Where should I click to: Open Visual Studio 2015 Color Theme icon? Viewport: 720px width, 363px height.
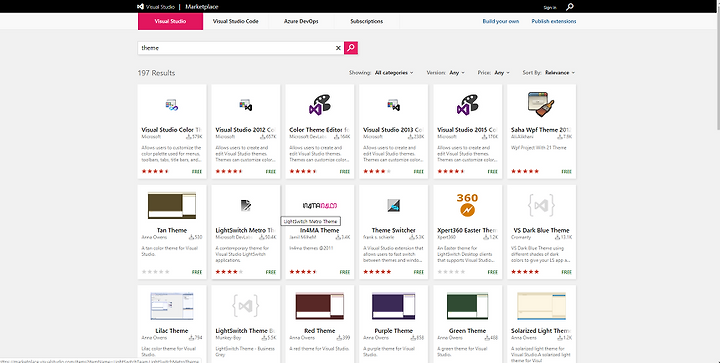pyautogui.click(x=467, y=105)
